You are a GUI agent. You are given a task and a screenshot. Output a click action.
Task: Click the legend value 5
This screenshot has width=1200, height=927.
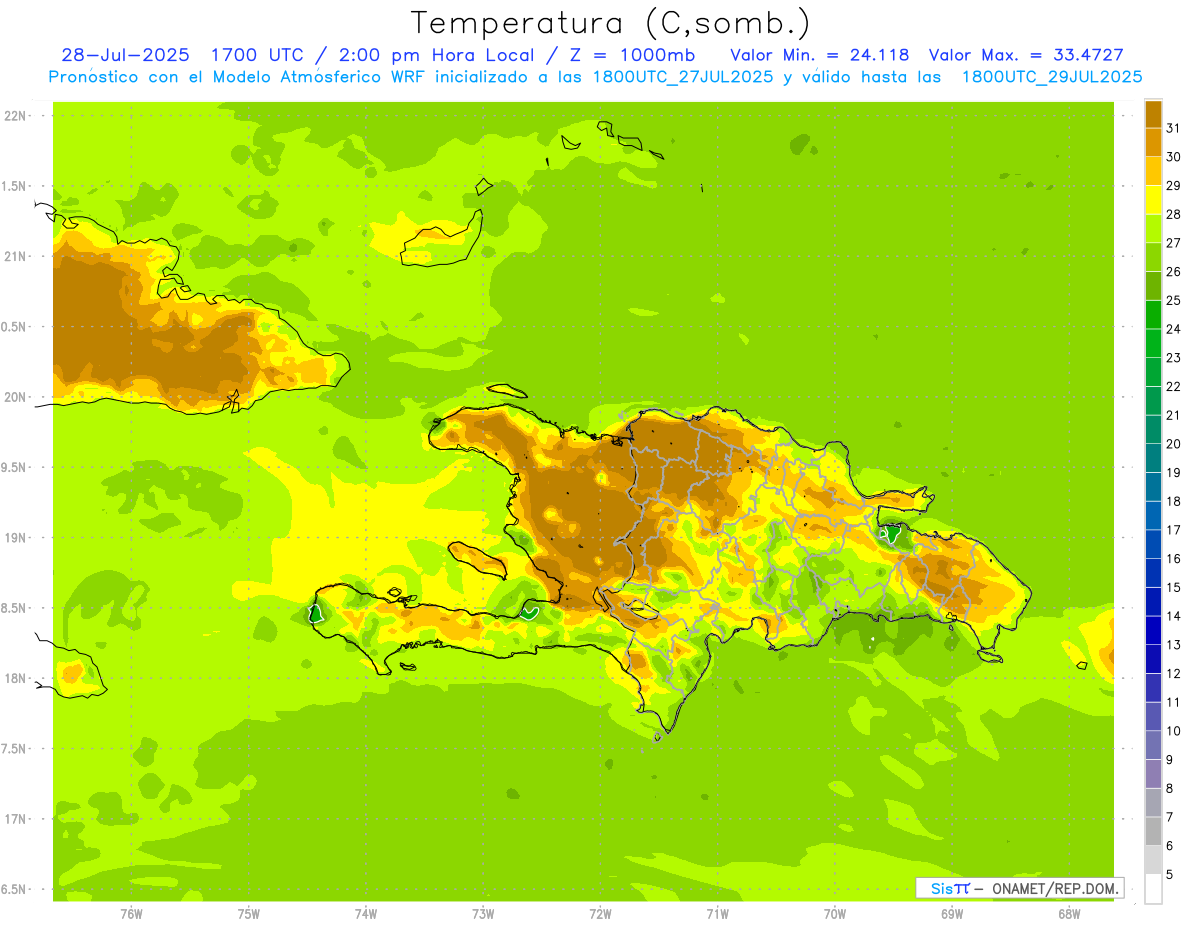pyautogui.click(x=1170, y=875)
